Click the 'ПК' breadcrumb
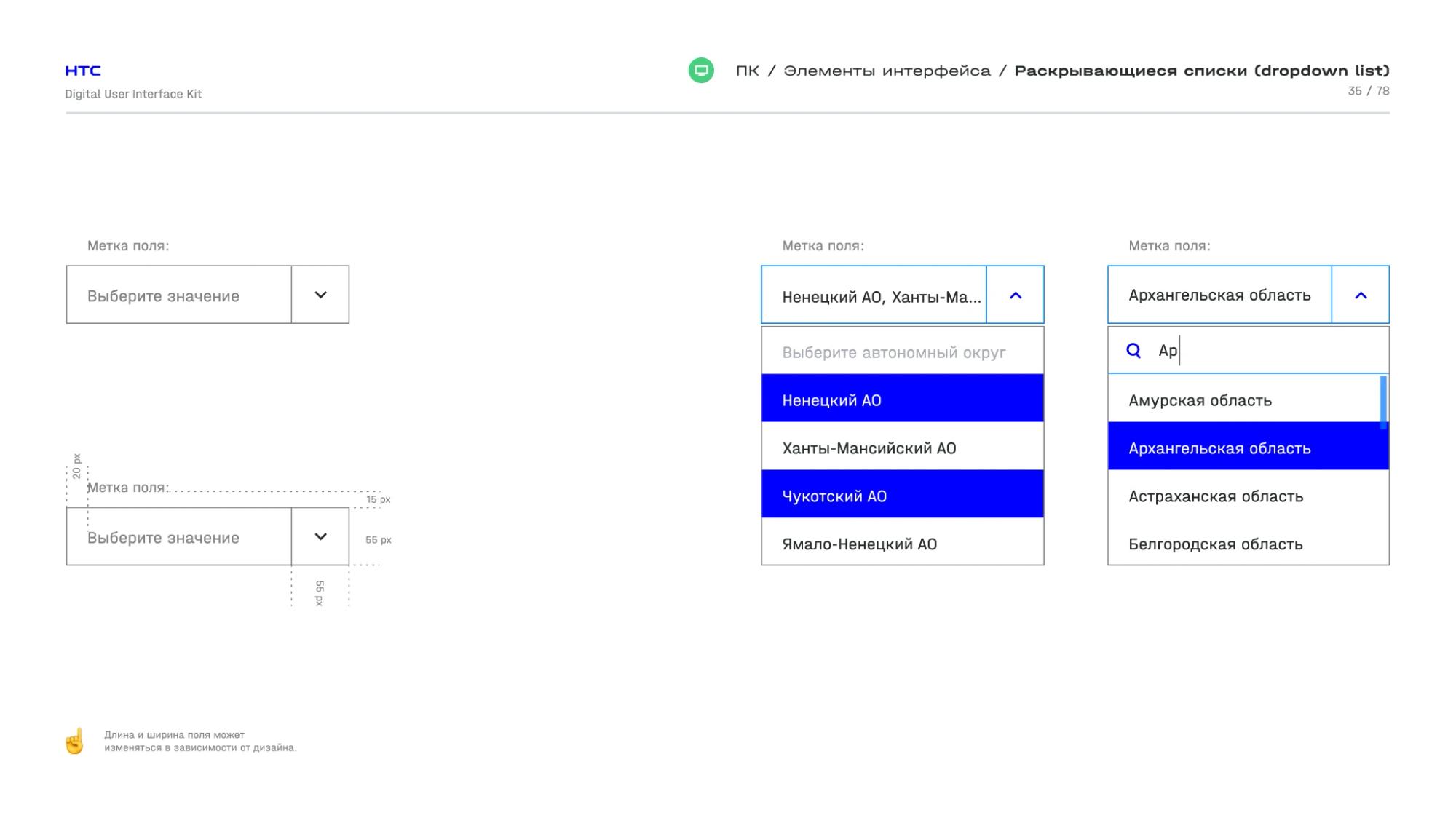The height and width of the screenshot is (818, 1456). pyautogui.click(x=748, y=71)
